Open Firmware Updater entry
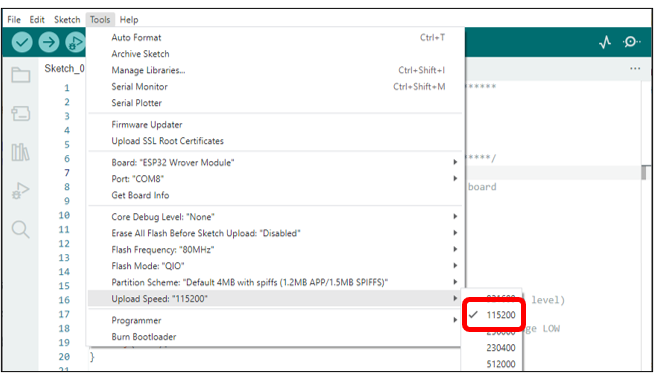Viewport: 656px width, 375px height. 275,125
